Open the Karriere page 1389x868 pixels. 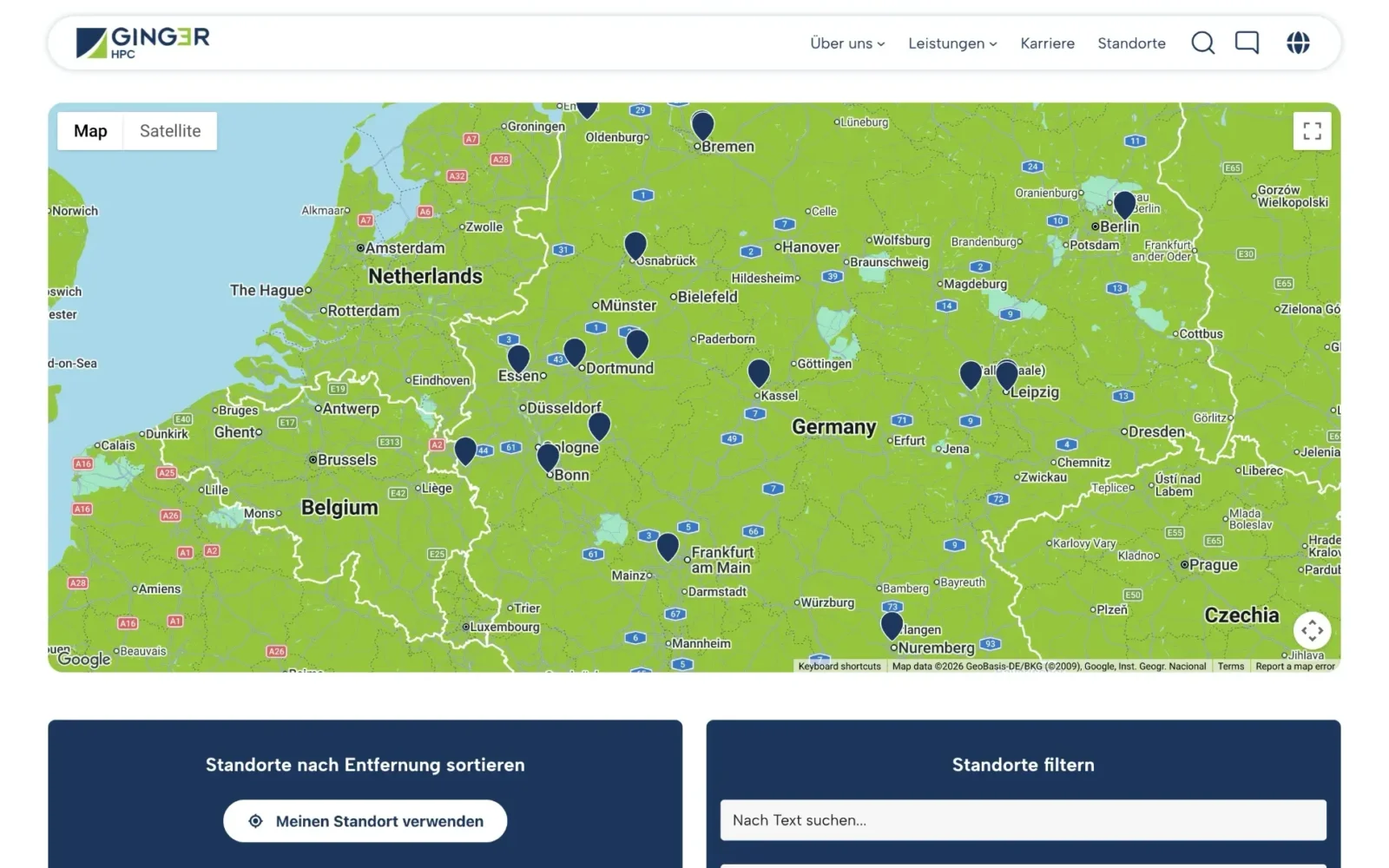[x=1047, y=43]
